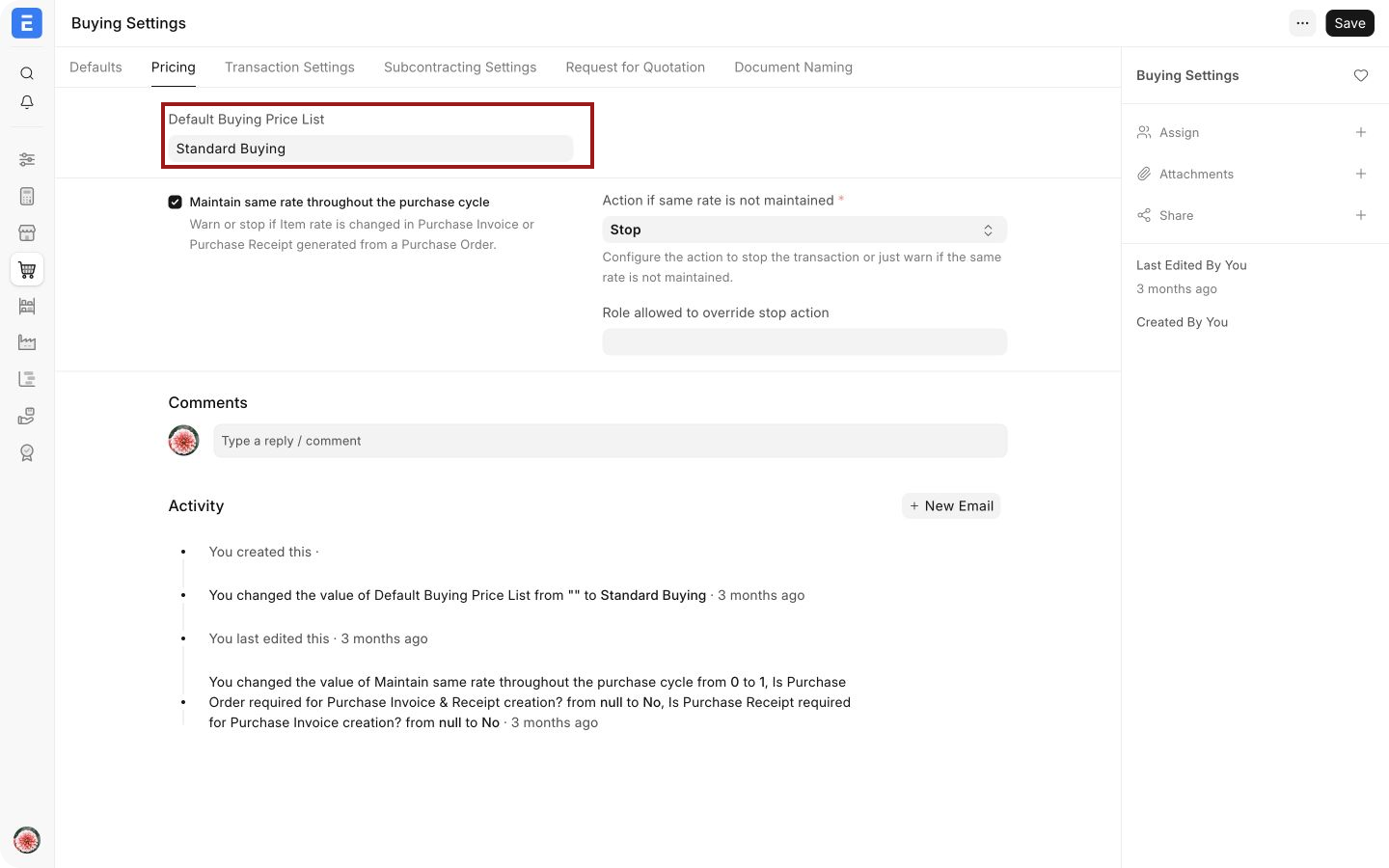Click the blue ERPNext logo icon
This screenshot has width=1389, height=868.
coord(27,23)
